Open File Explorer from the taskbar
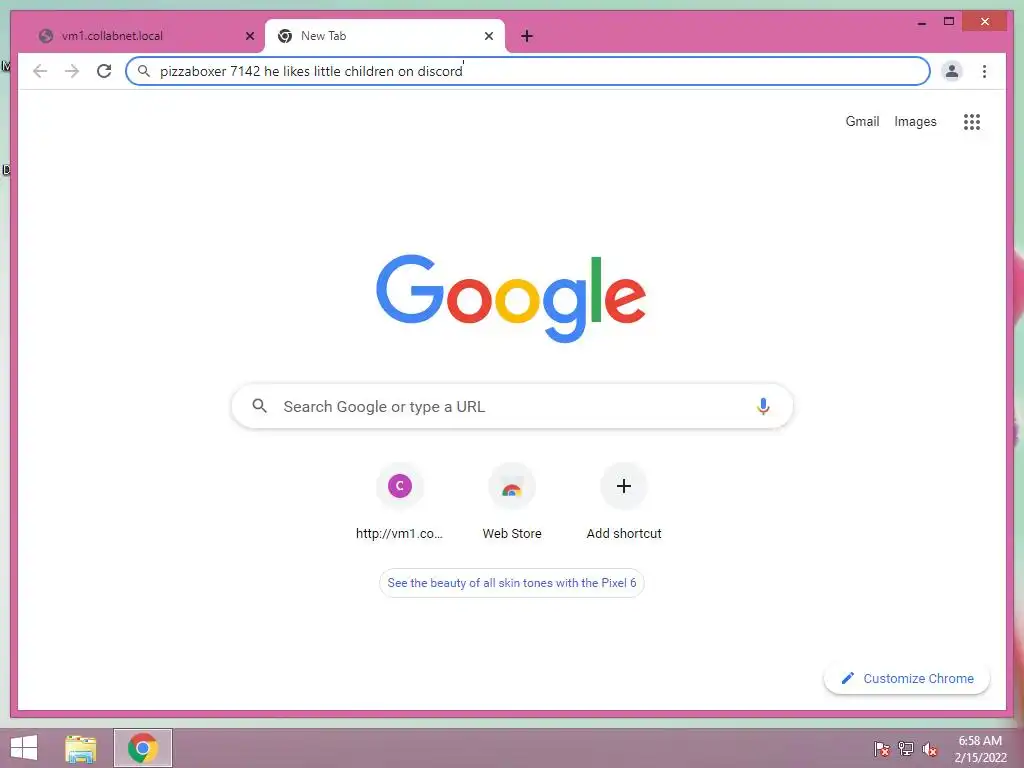Image resolution: width=1024 pixels, height=768 pixels. click(81, 748)
